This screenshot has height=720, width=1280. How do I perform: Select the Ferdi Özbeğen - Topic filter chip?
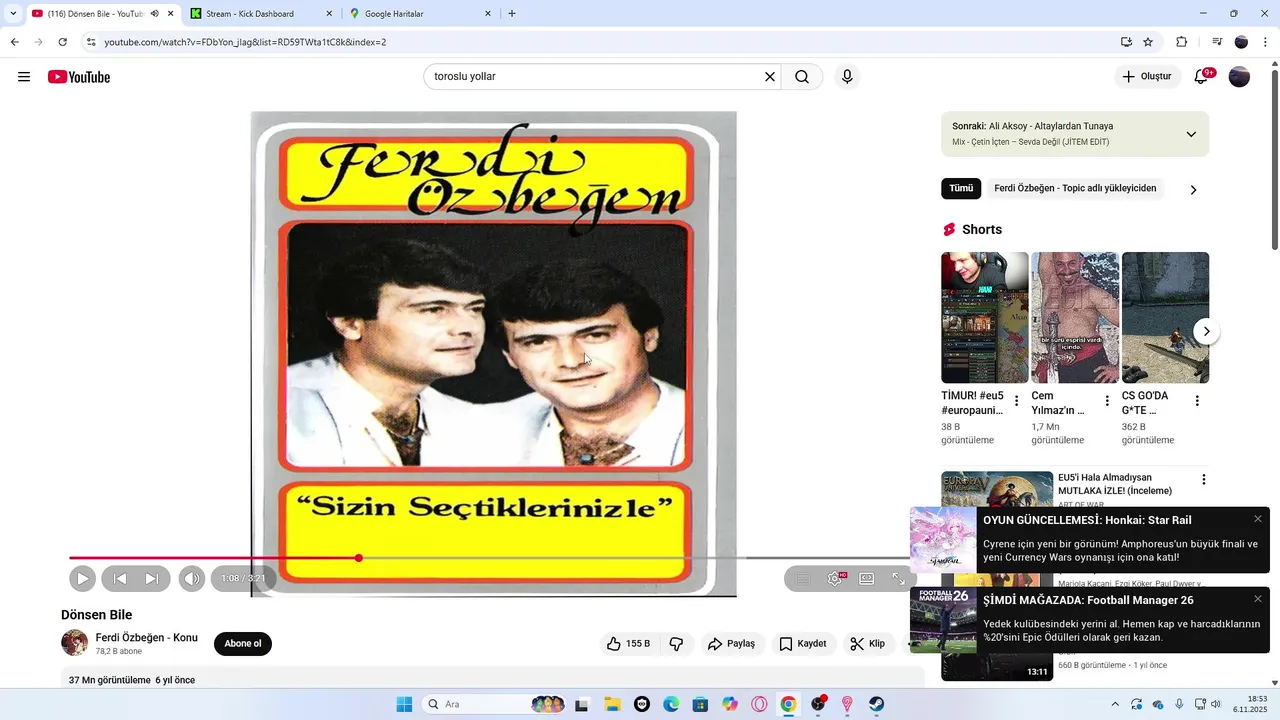tap(1075, 188)
